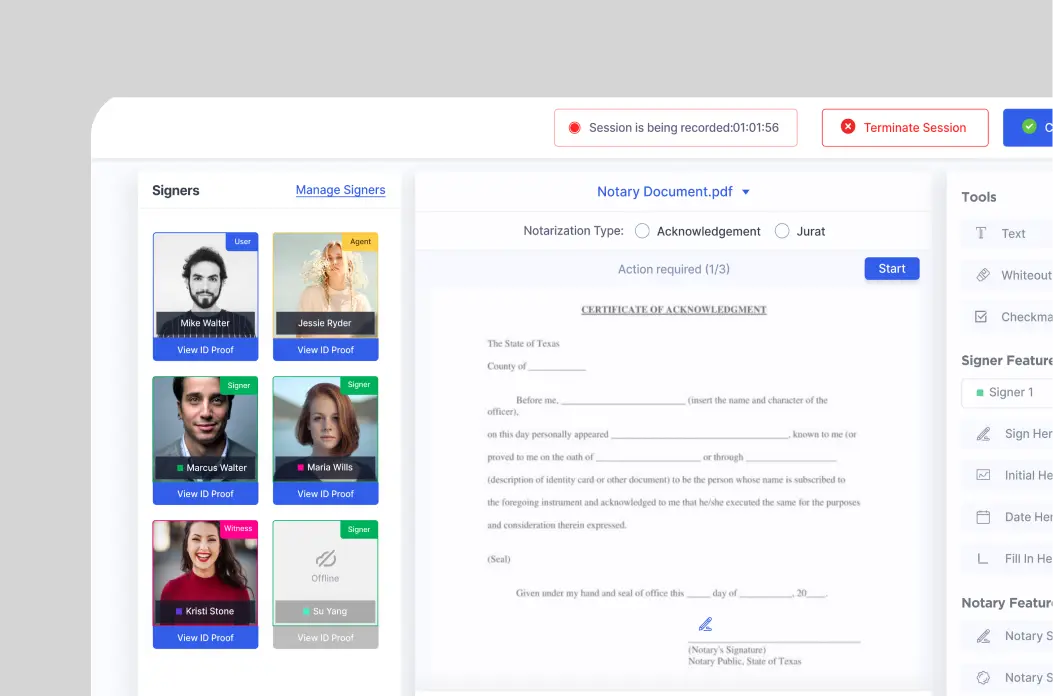This screenshot has width=1053, height=696.
Task: Click the Start button
Action: point(891,269)
